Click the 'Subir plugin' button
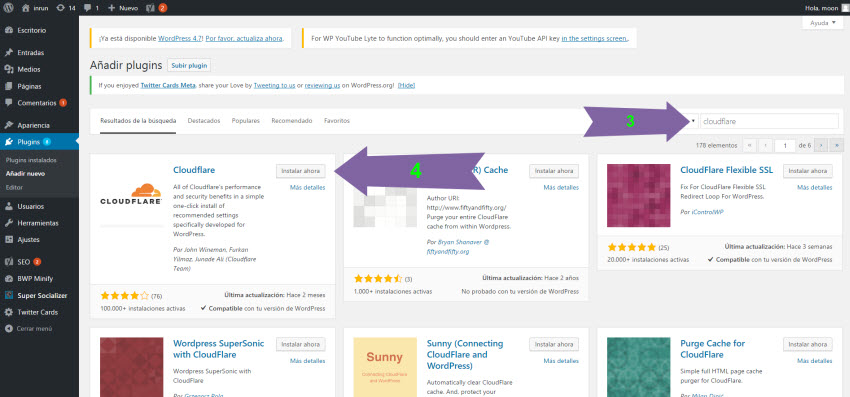Viewport: 850px width, 397px height. coord(189,66)
